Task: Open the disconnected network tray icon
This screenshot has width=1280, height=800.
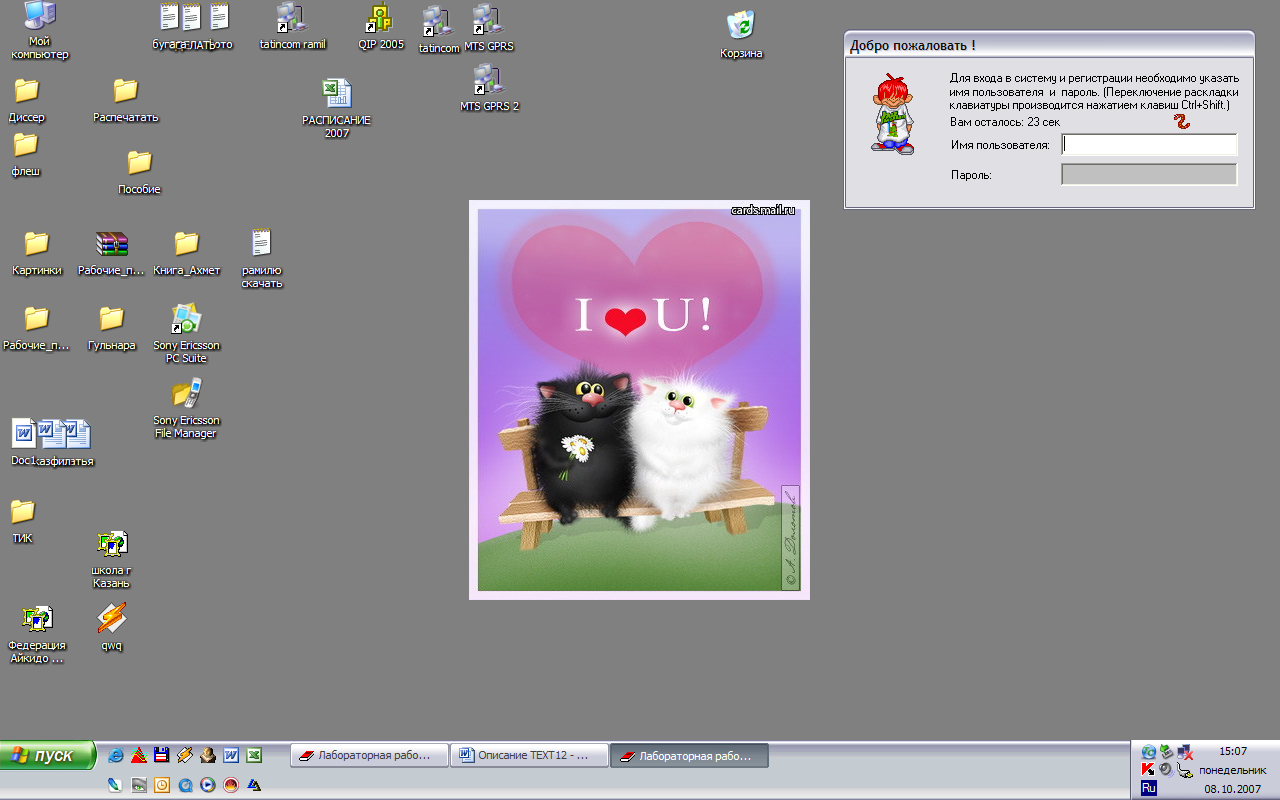Action: [1185, 752]
